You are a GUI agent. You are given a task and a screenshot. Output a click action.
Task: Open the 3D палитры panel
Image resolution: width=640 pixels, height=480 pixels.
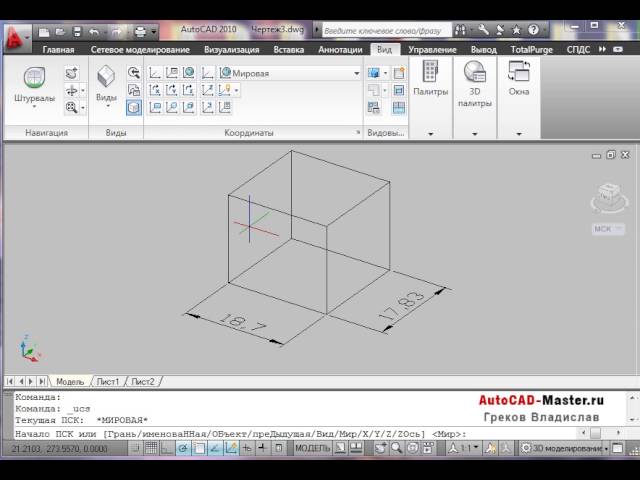475,82
